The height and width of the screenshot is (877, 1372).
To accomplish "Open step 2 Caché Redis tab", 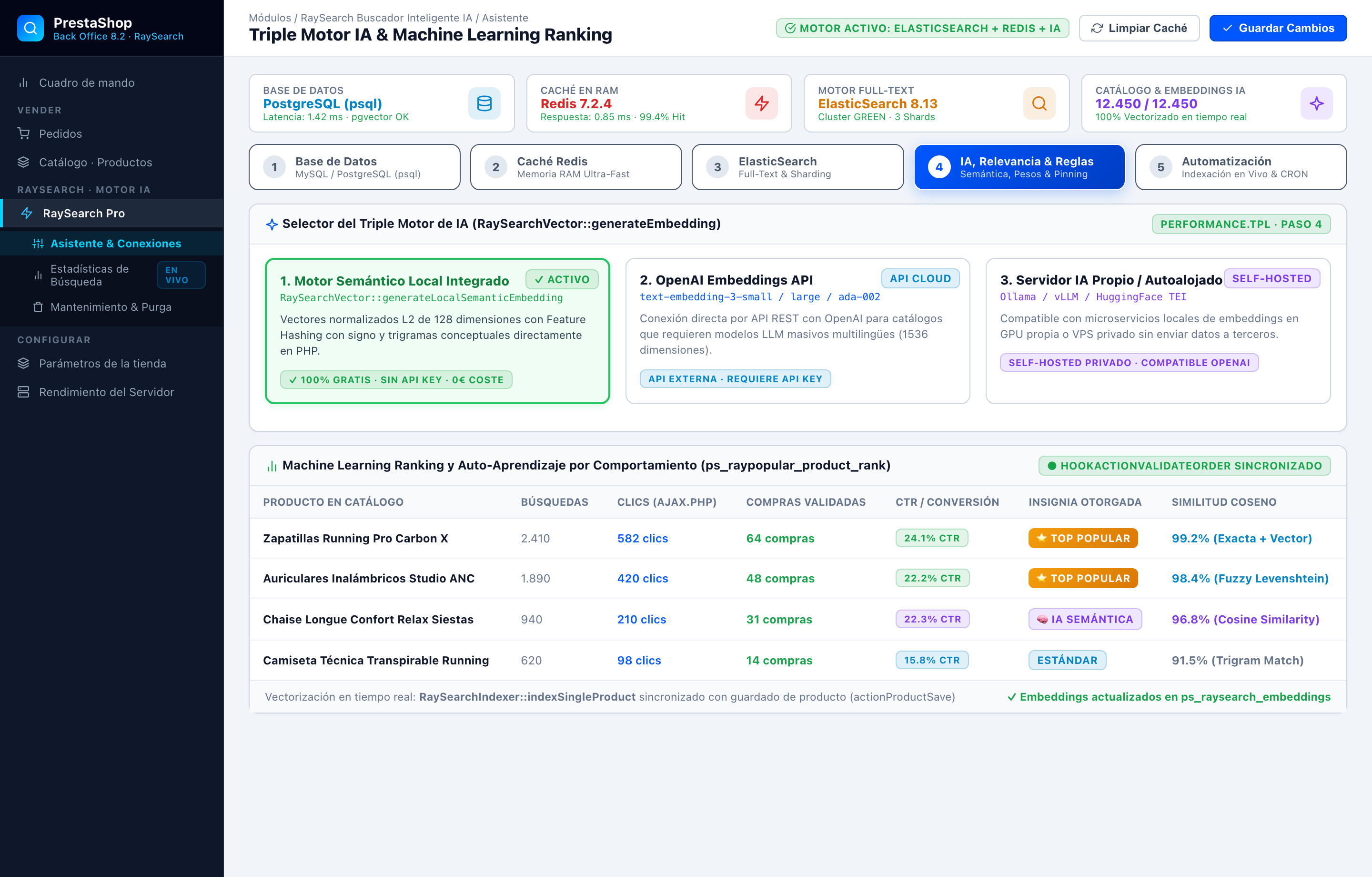I will click(x=576, y=167).
